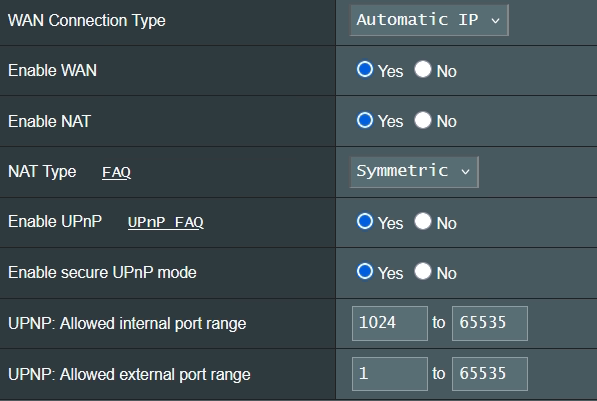Open the NAT Type FAQ link
This screenshot has width=597, height=401.
pyautogui.click(x=117, y=172)
